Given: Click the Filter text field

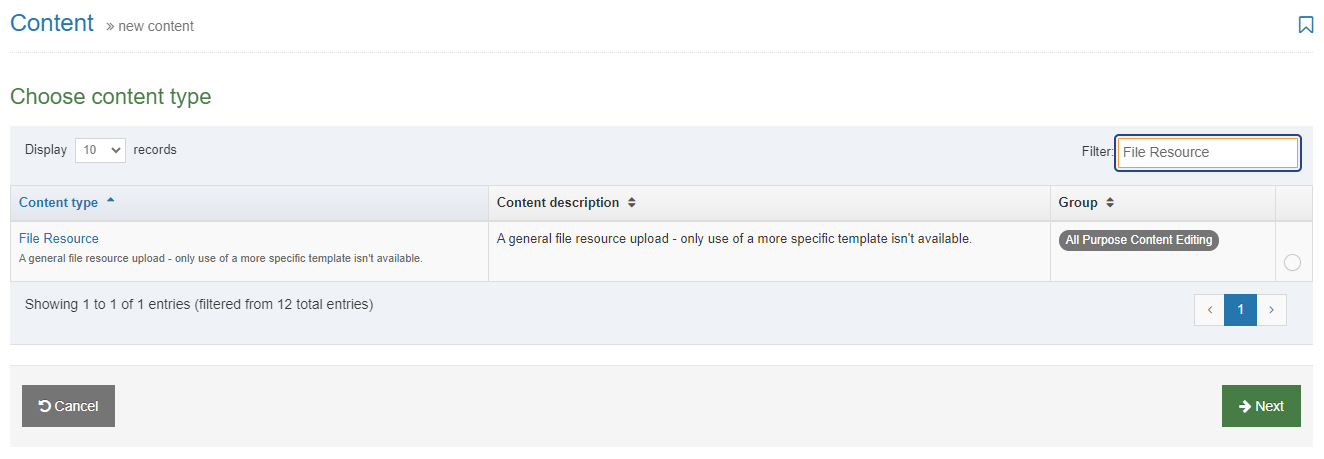Looking at the screenshot, I should (1207, 153).
